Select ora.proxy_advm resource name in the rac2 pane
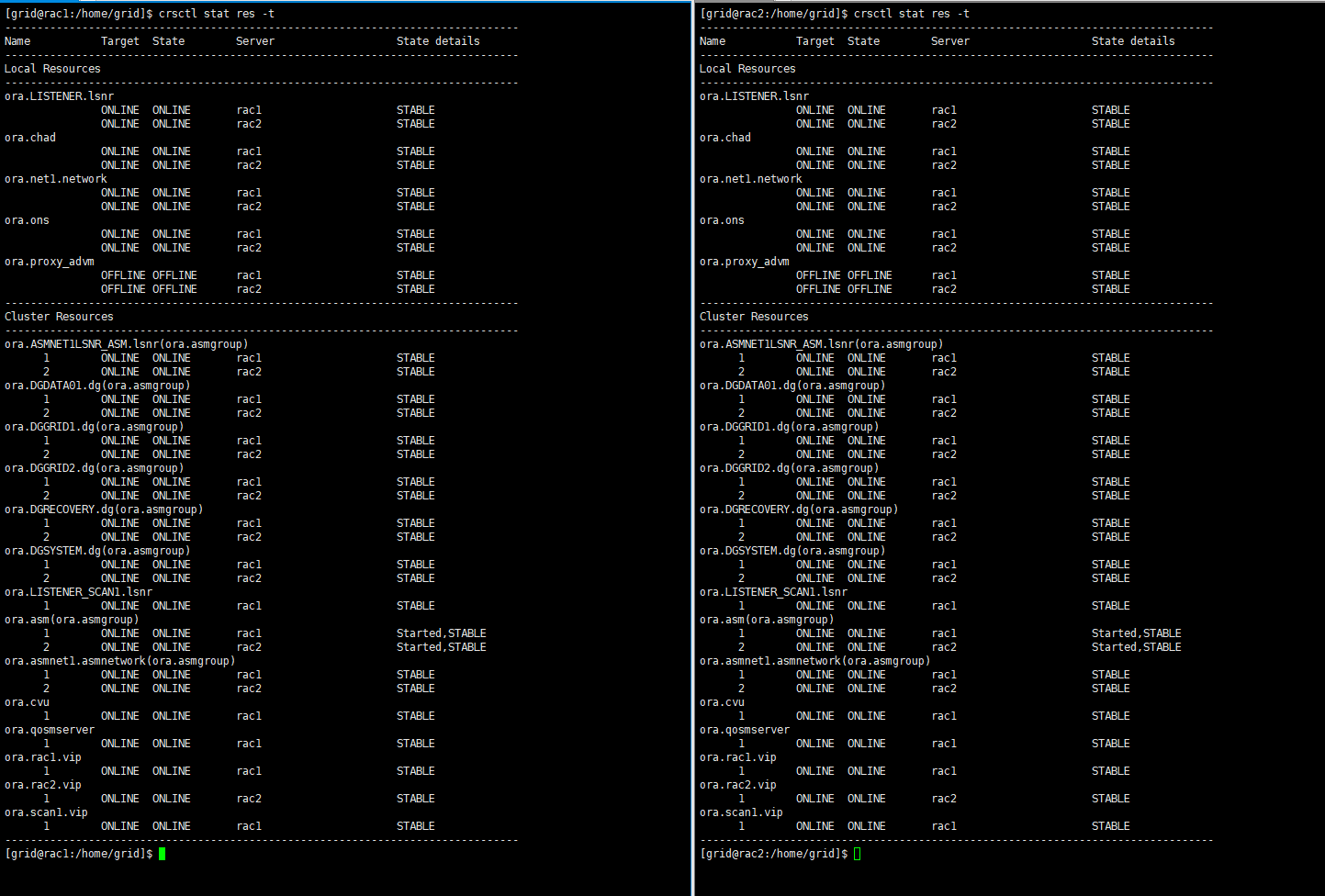Viewport: 1325px width, 896px height. click(744, 262)
